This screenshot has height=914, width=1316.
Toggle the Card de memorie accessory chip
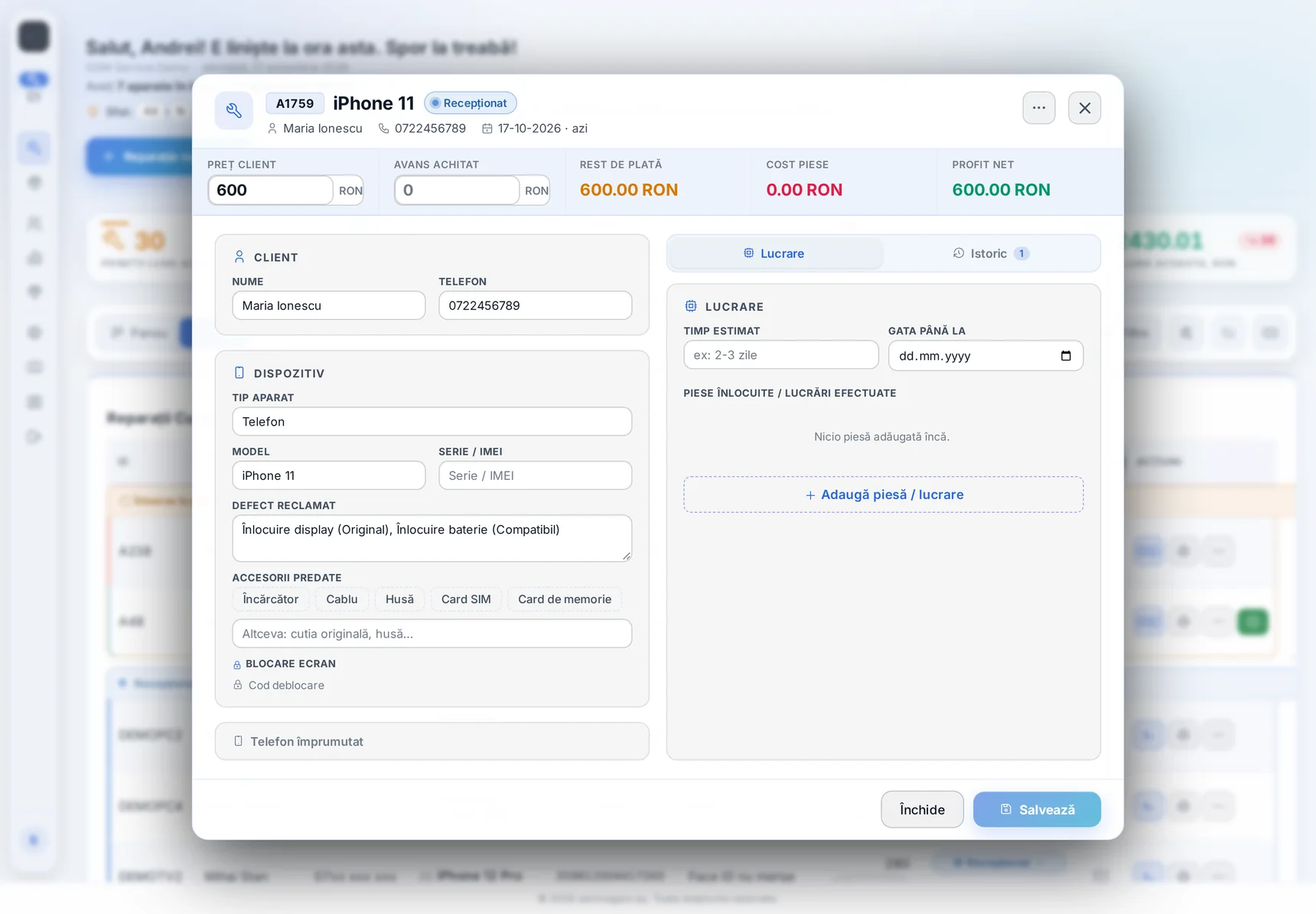(565, 599)
